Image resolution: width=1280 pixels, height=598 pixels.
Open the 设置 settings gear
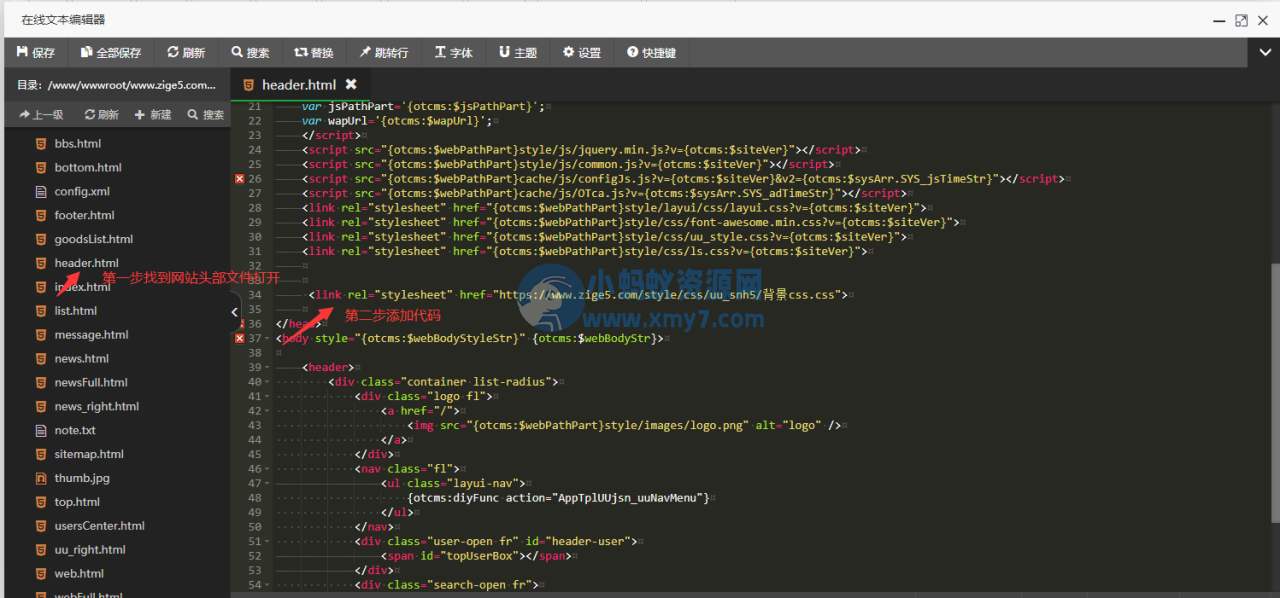click(x=582, y=53)
